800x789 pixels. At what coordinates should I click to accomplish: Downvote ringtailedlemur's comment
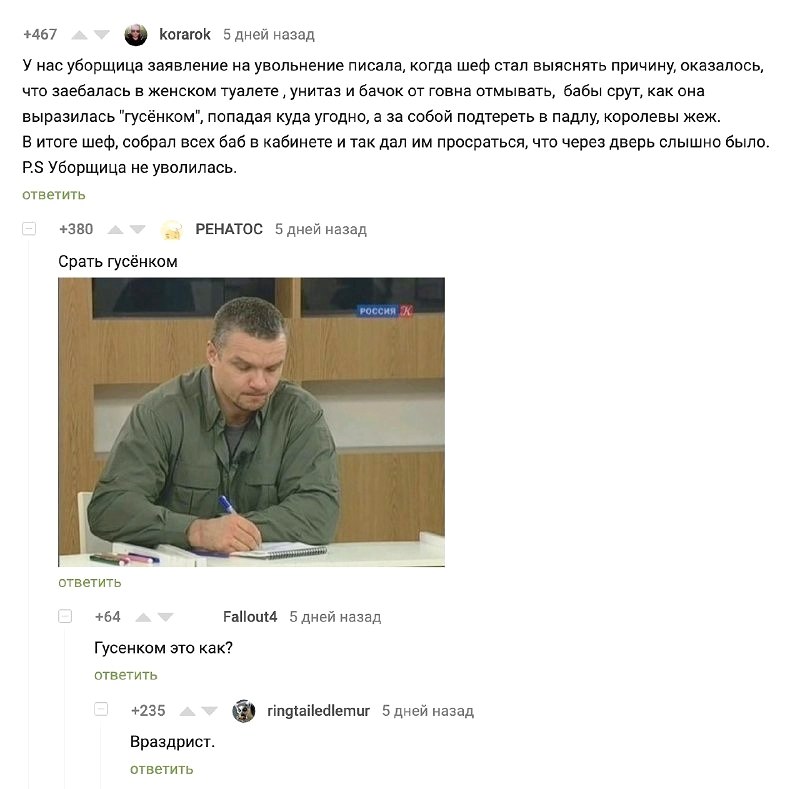[x=209, y=711]
